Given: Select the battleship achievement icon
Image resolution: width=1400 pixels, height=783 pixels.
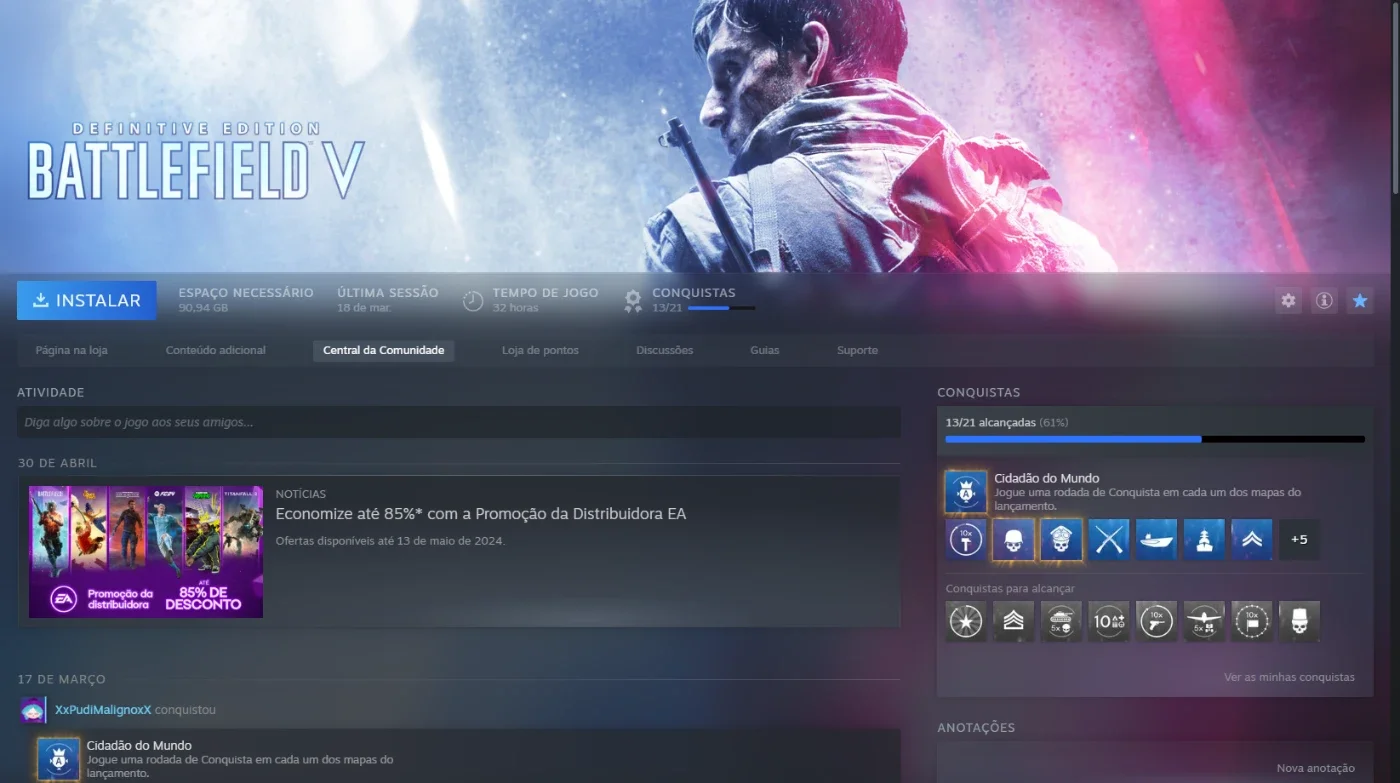Looking at the screenshot, I should tap(1205, 539).
